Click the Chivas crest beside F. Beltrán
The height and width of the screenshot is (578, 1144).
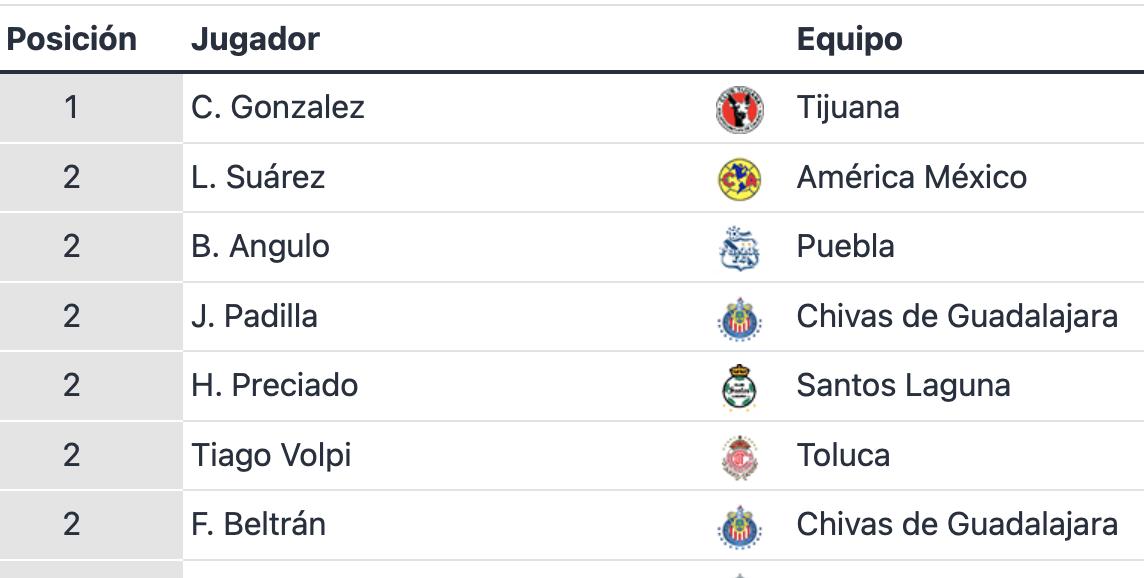[x=740, y=527]
